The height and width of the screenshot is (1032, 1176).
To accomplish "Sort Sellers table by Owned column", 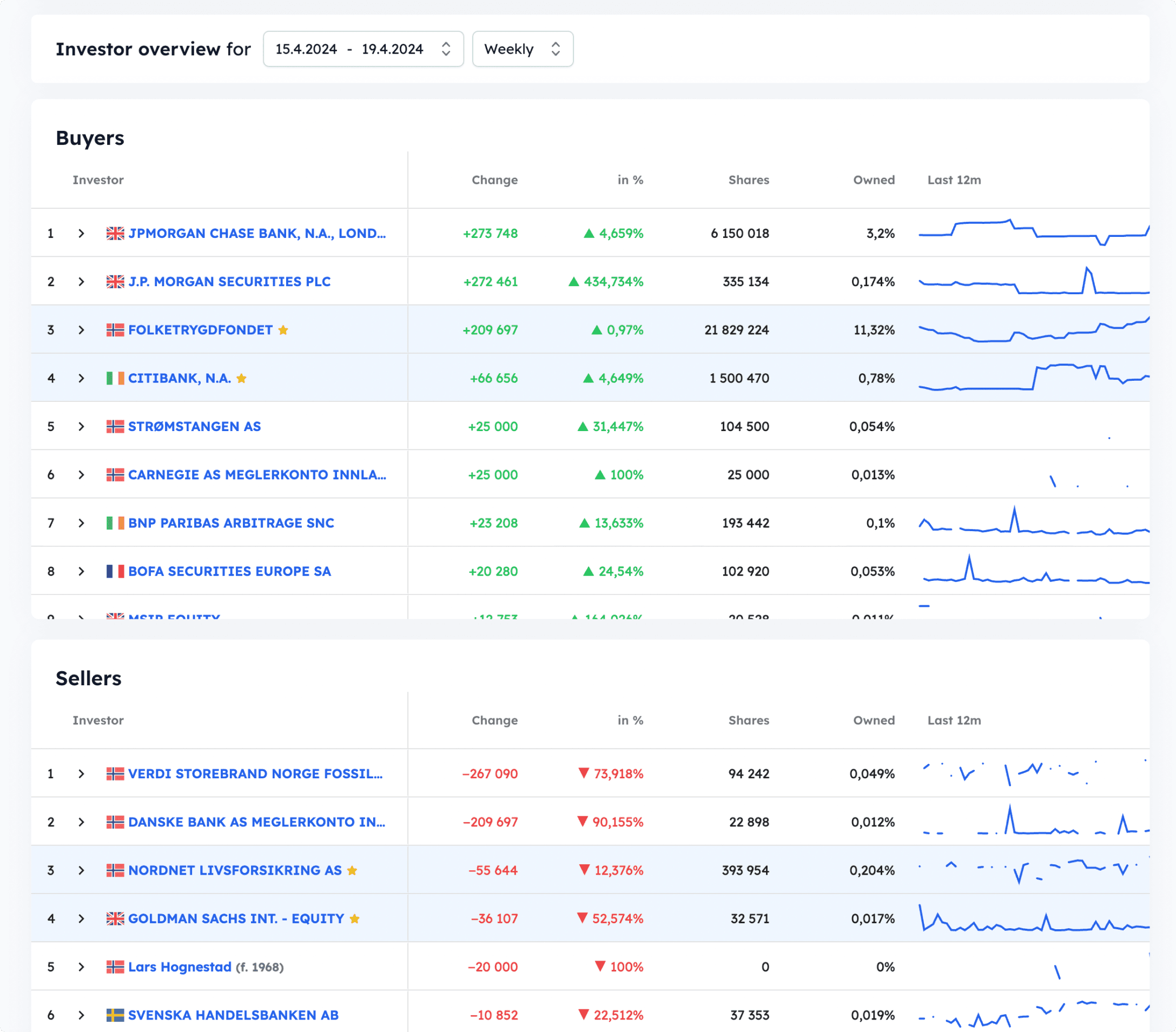I will [874, 721].
